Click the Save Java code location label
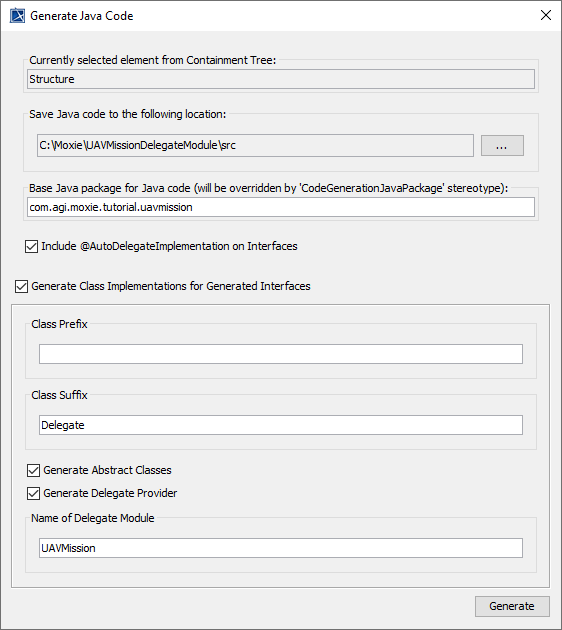 [x=128, y=115]
